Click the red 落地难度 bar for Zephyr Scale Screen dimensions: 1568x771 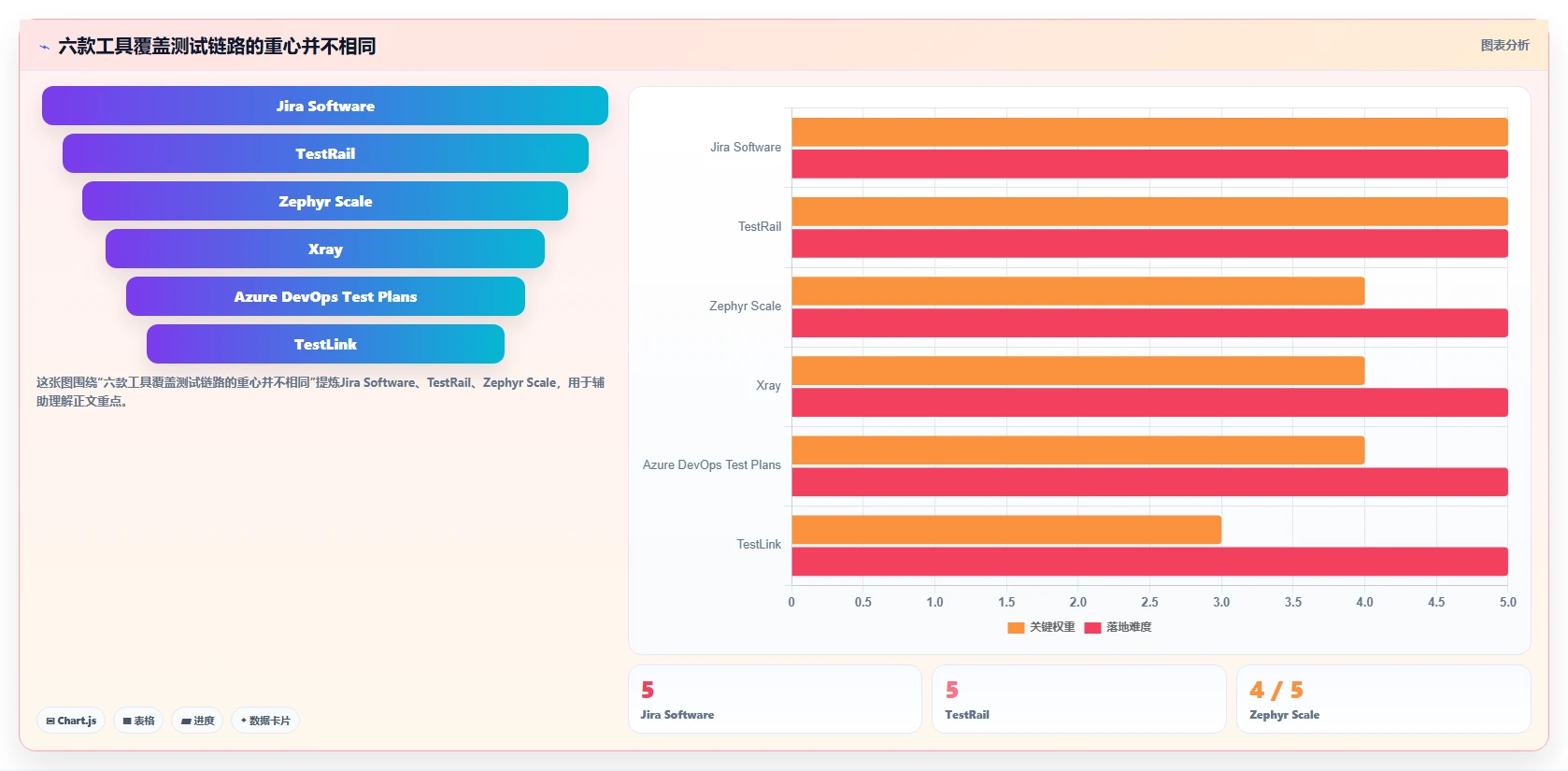(1149, 322)
